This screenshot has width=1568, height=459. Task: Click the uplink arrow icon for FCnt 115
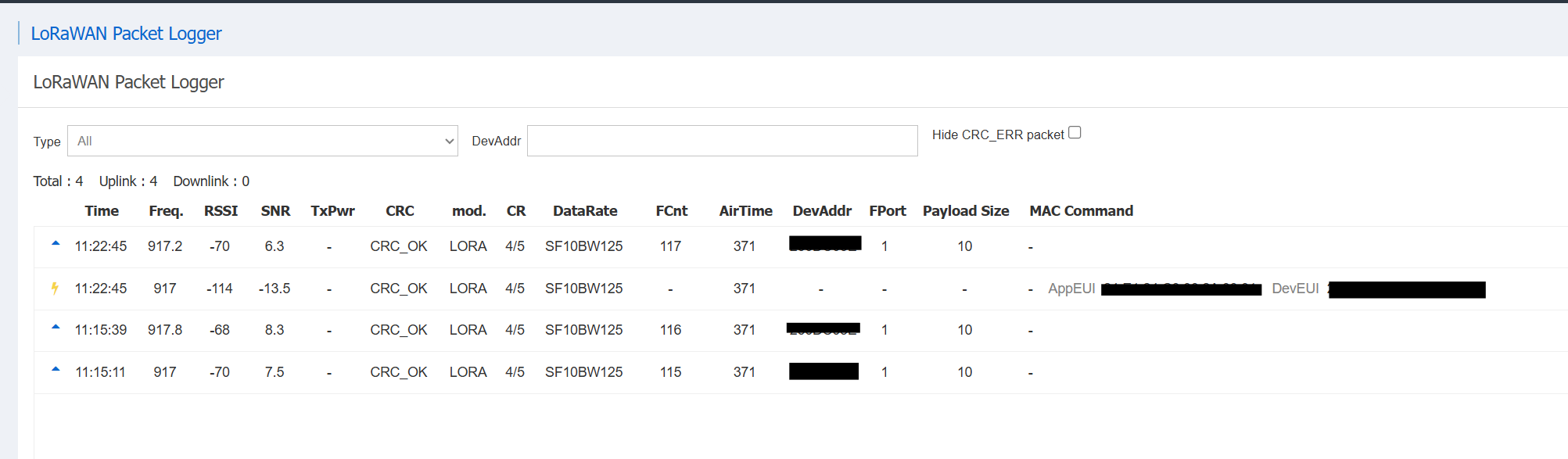point(56,370)
